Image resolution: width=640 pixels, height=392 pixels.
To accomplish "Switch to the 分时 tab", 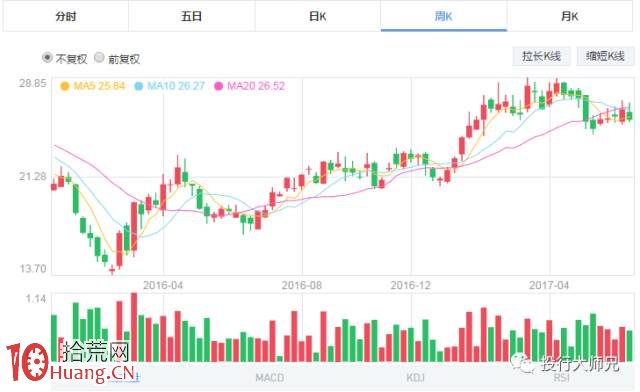I will point(66,16).
